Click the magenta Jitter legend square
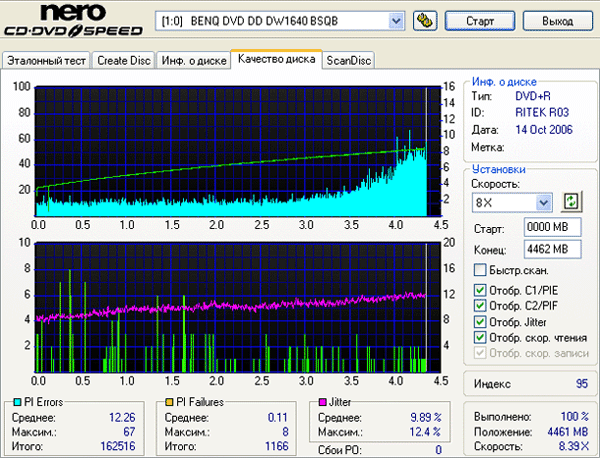The width and height of the screenshot is (600, 458). pyautogui.click(x=323, y=402)
